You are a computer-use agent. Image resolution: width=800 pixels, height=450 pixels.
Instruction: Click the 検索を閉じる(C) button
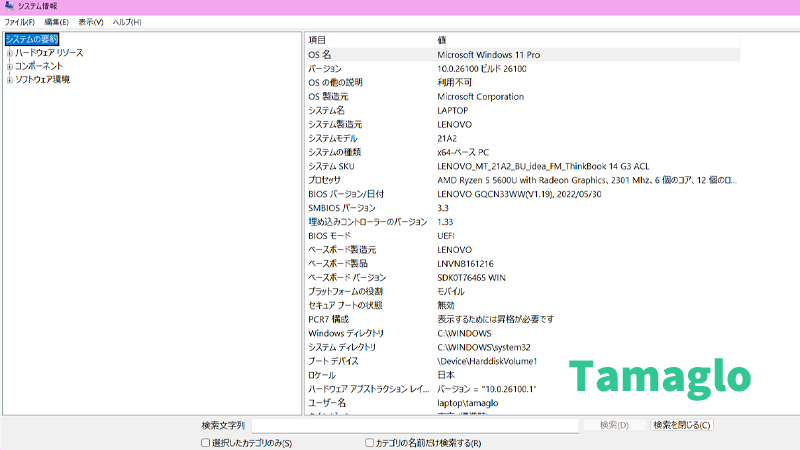[682, 425]
